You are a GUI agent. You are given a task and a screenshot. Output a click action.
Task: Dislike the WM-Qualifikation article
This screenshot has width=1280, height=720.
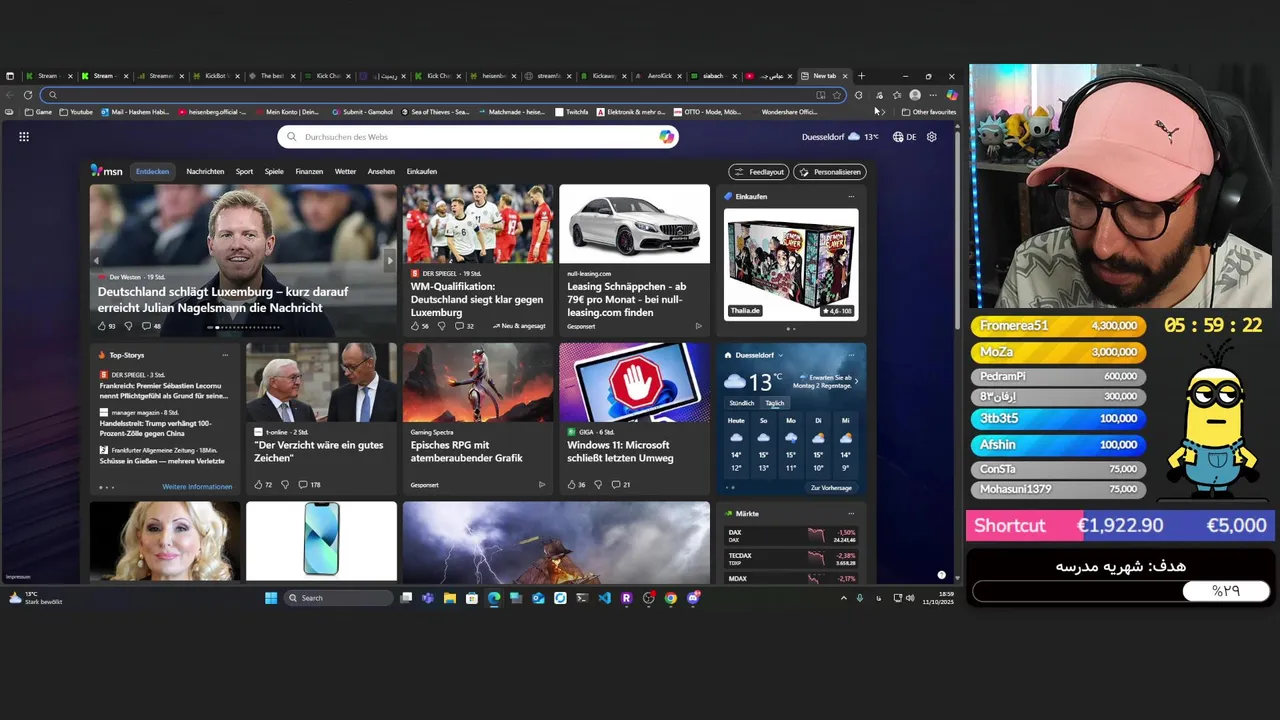click(x=441, y=326)
